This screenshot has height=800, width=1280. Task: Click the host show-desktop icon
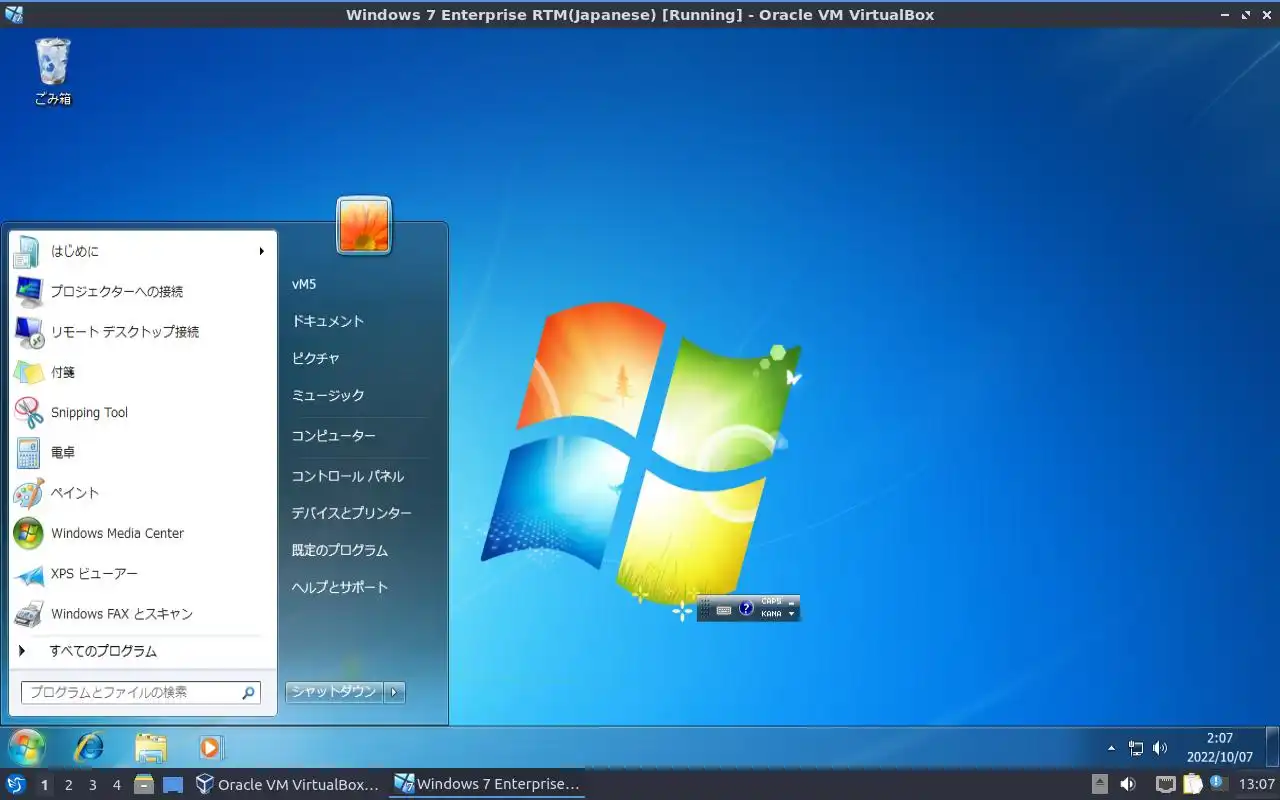pyautogui.click(x=173, y=784)
